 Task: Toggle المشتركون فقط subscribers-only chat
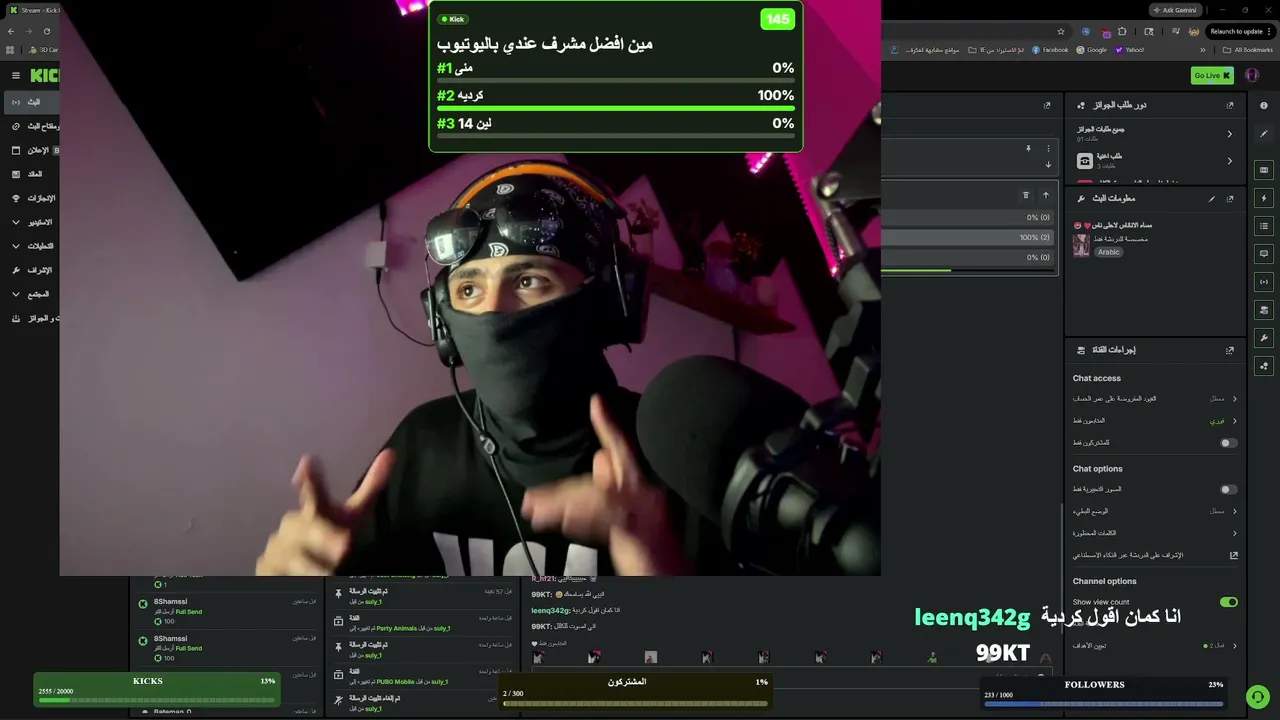click(x=1229, y=443)
